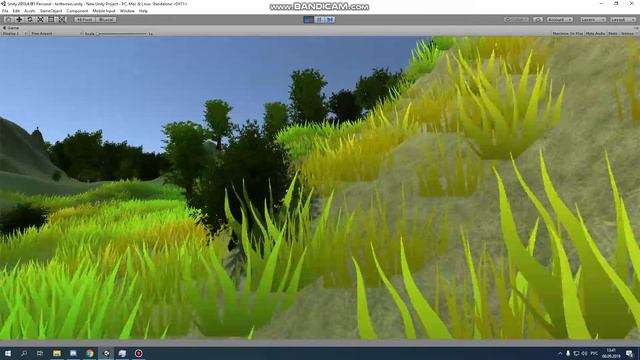Open the Component menu
The height and width of the screenshot is (360, 640).
pyautogui.click(x=77, y=11)
